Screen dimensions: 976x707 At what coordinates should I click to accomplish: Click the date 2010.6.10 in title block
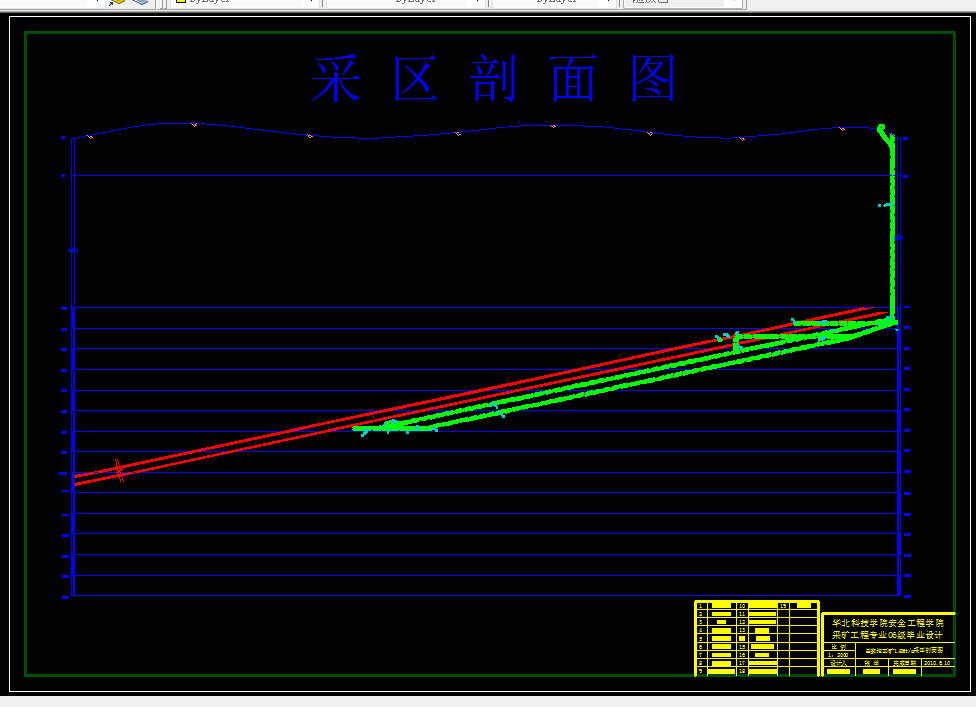[x=937, y=663]
